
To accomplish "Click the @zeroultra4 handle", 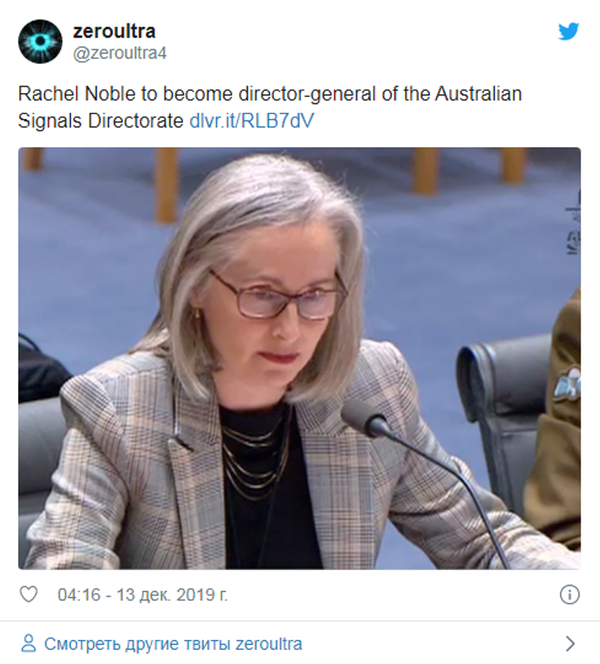I will [x=120, y=53].
